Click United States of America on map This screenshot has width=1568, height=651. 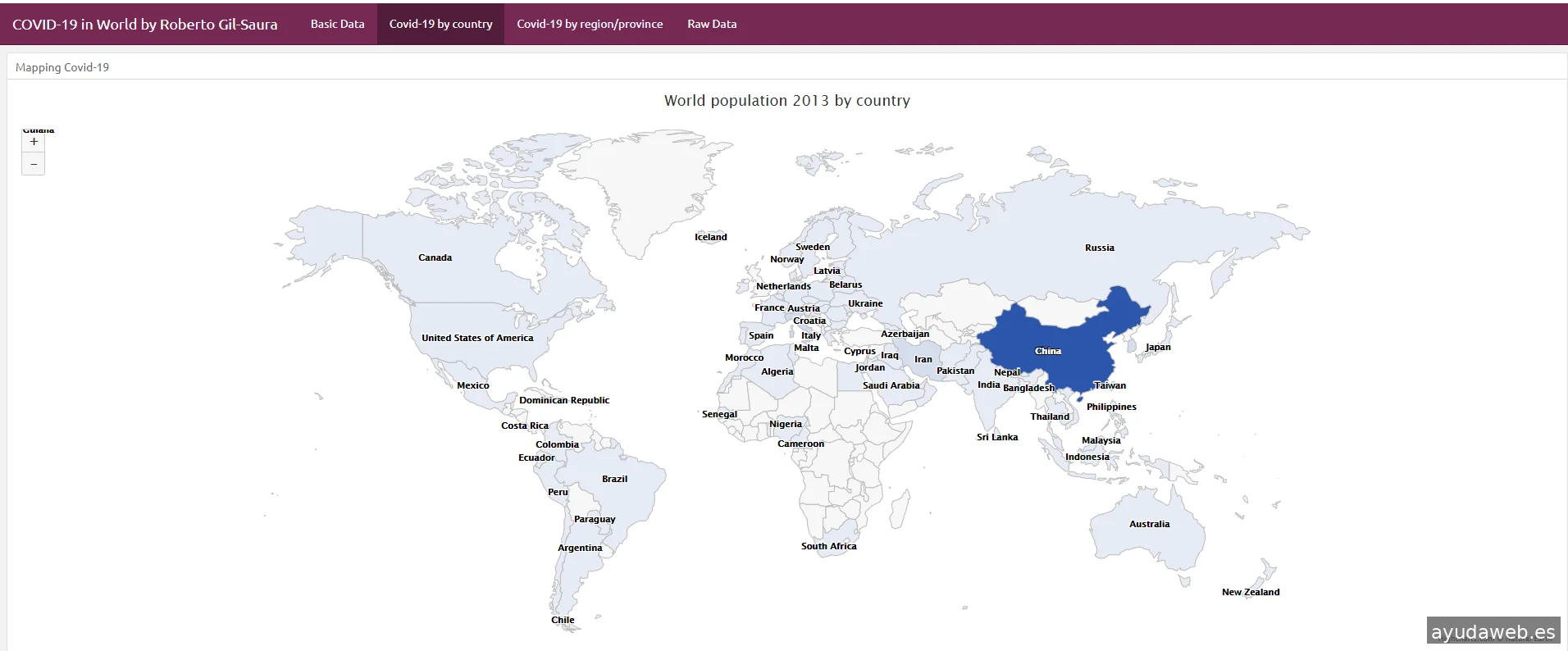476,338
